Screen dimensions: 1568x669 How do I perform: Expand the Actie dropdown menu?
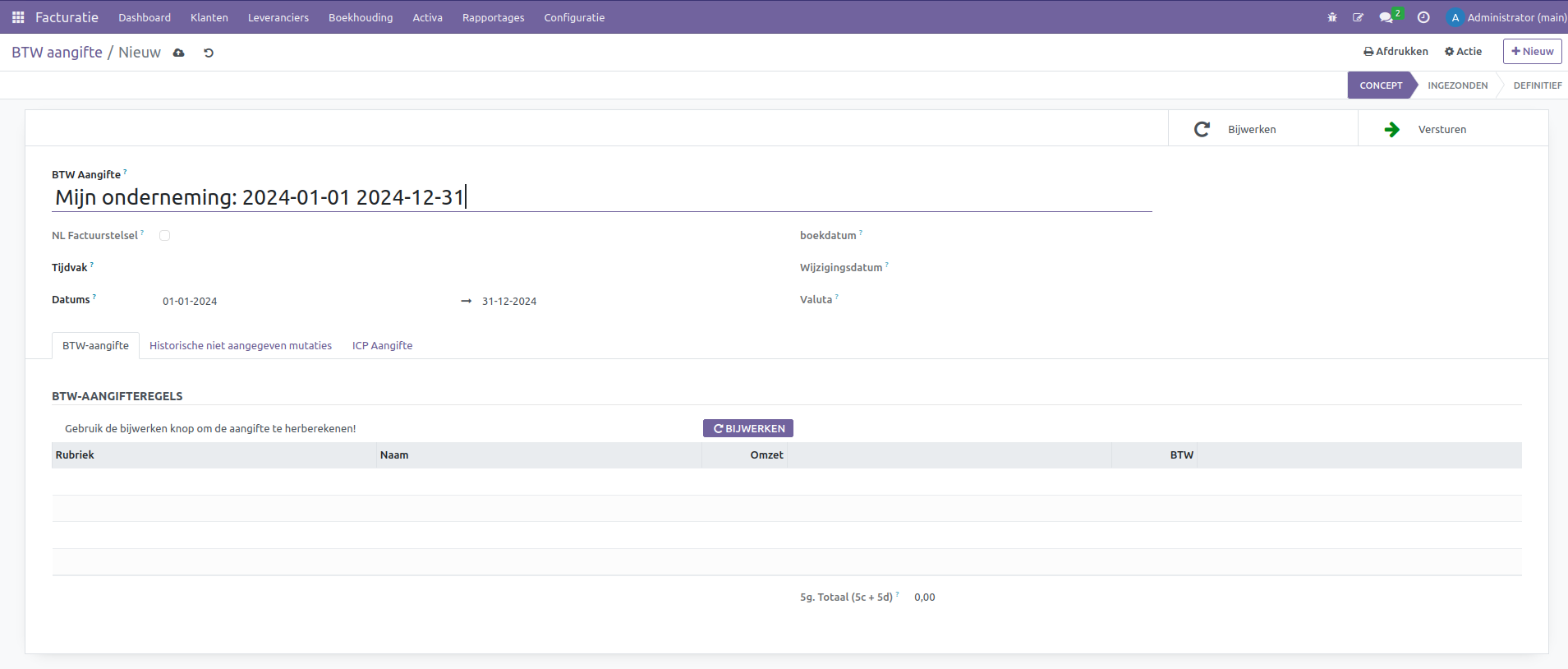[1463, 51]
